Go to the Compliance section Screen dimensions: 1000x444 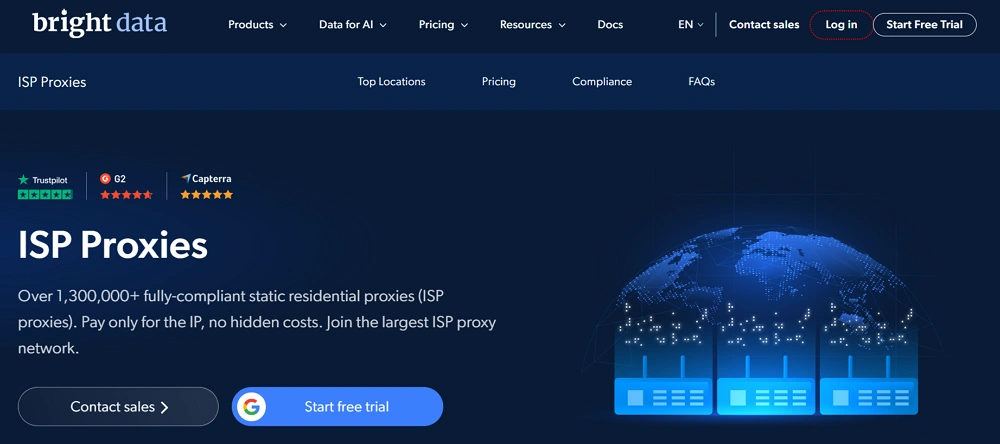point(602,82)
